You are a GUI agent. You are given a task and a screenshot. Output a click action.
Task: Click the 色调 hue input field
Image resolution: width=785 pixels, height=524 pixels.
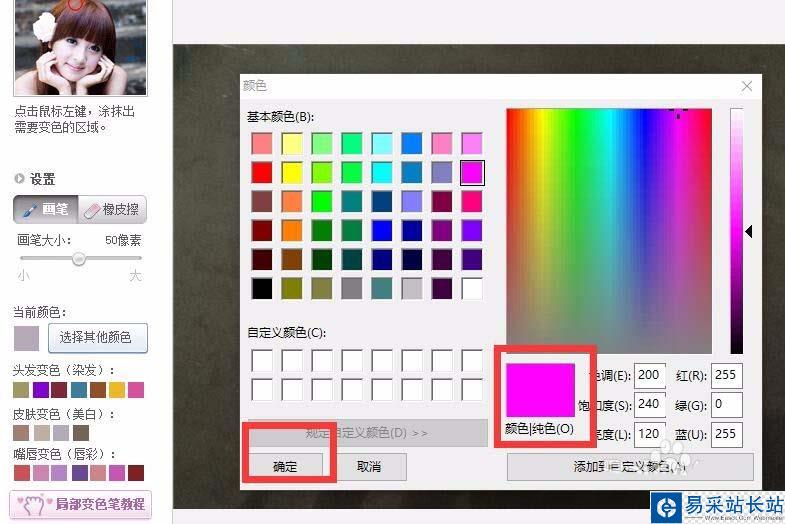[650, 375]
